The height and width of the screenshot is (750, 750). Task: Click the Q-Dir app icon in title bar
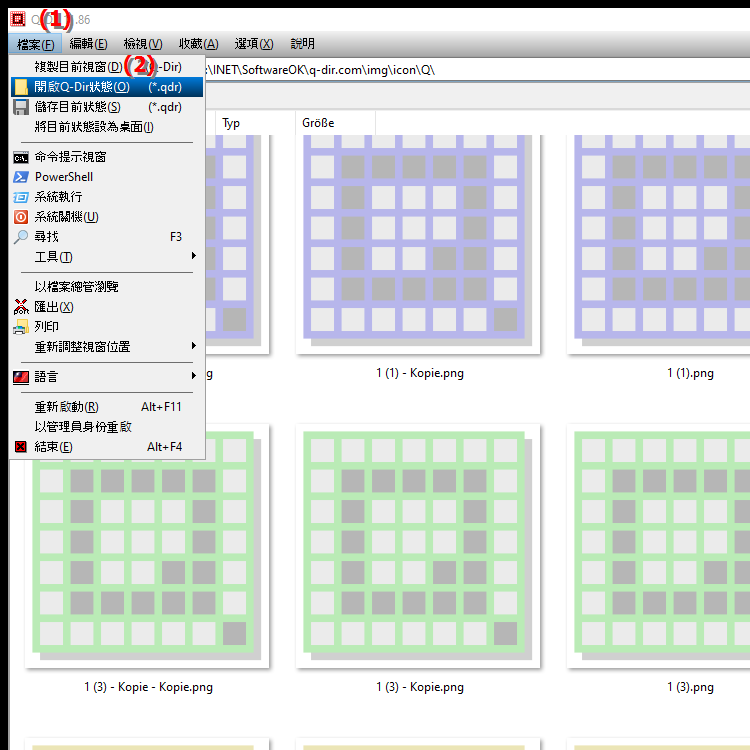pos(18,19)
